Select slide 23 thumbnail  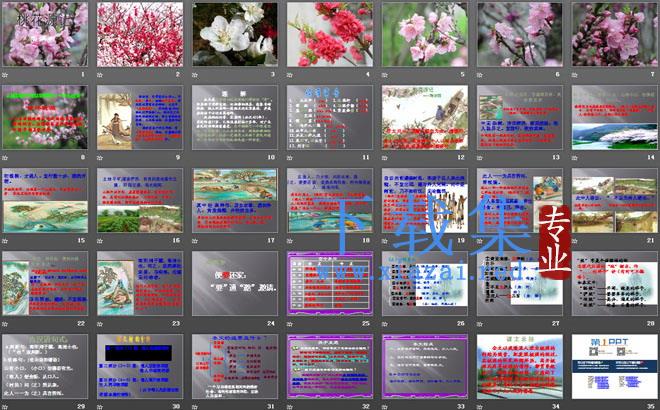(x=140, y=283)
